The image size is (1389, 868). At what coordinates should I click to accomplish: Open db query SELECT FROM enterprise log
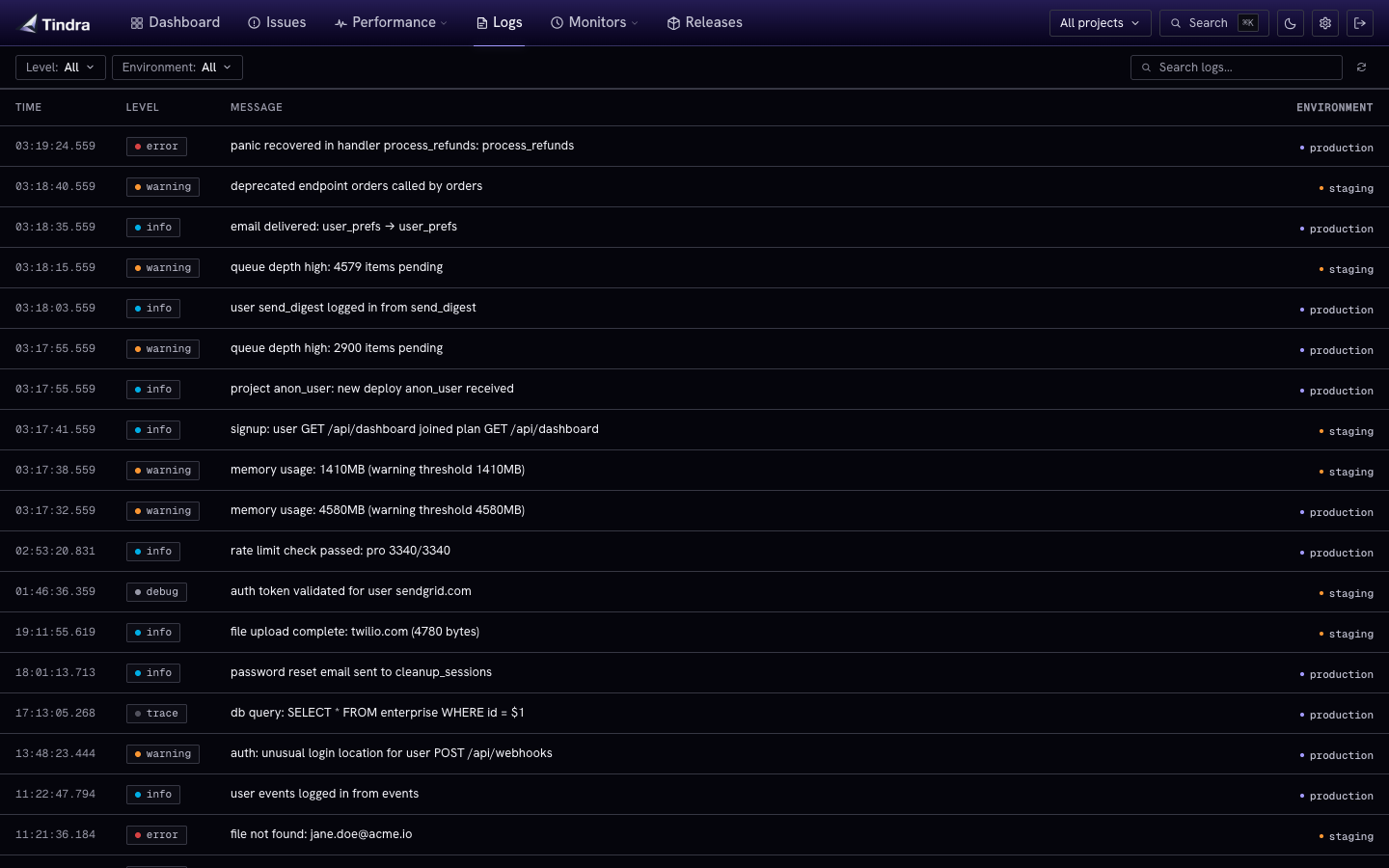377,713
